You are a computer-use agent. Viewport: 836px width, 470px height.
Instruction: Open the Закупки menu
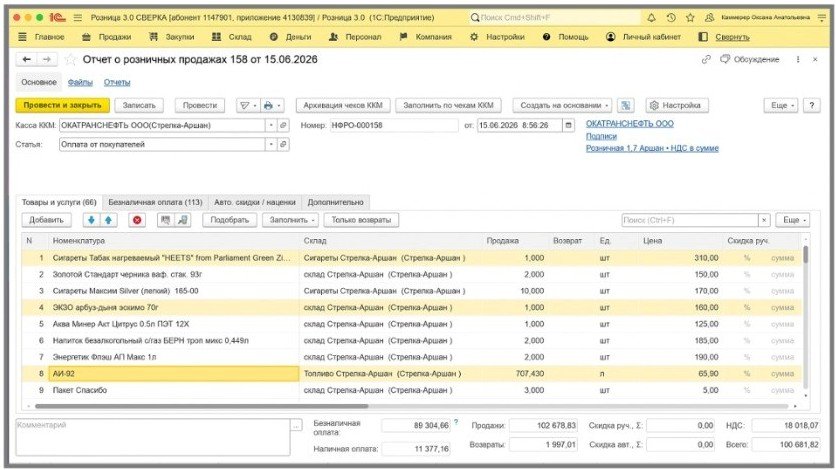(x=171, y=37)
